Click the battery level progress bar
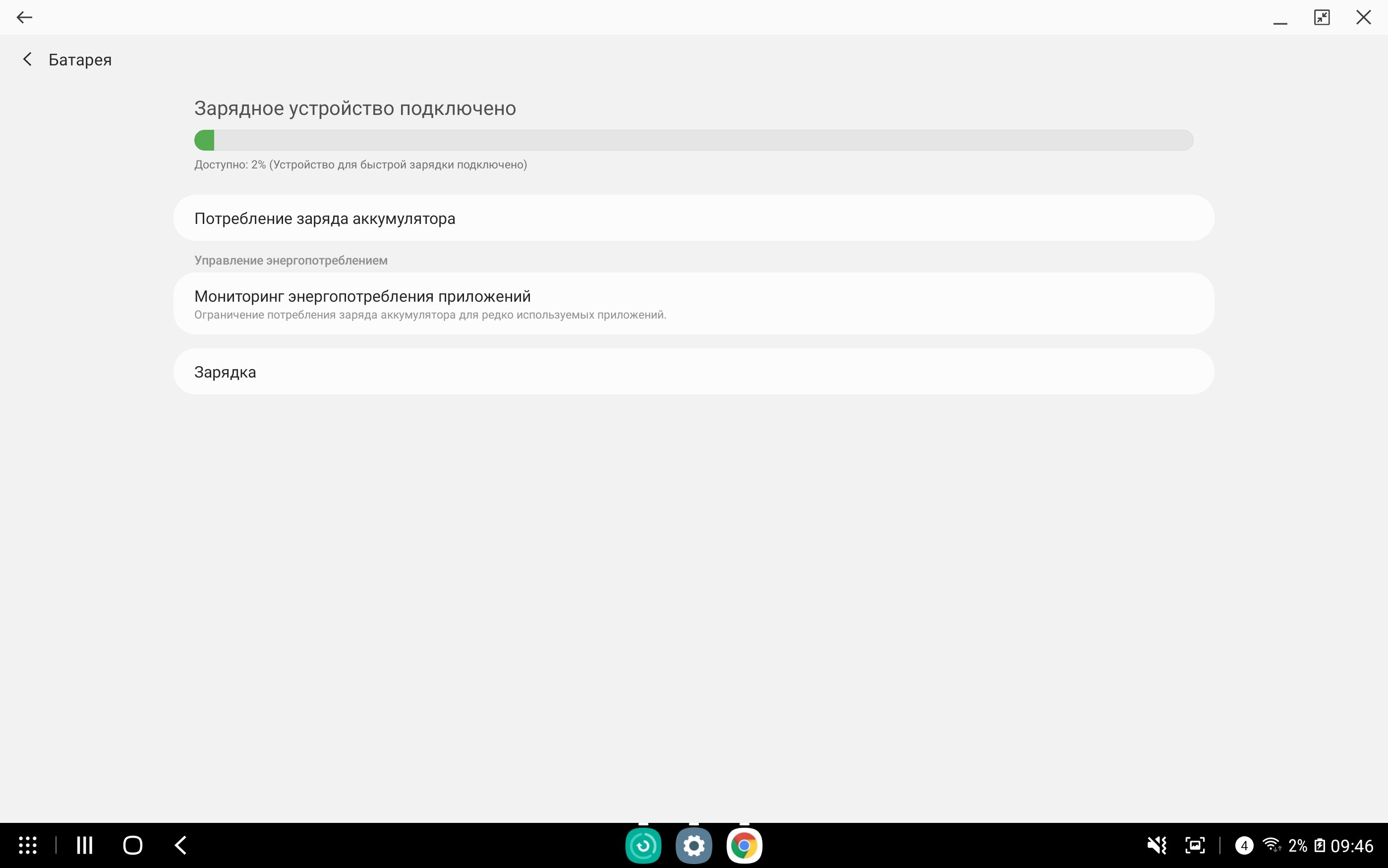This screenshot has width=1388, height=868. coord(693,140)
